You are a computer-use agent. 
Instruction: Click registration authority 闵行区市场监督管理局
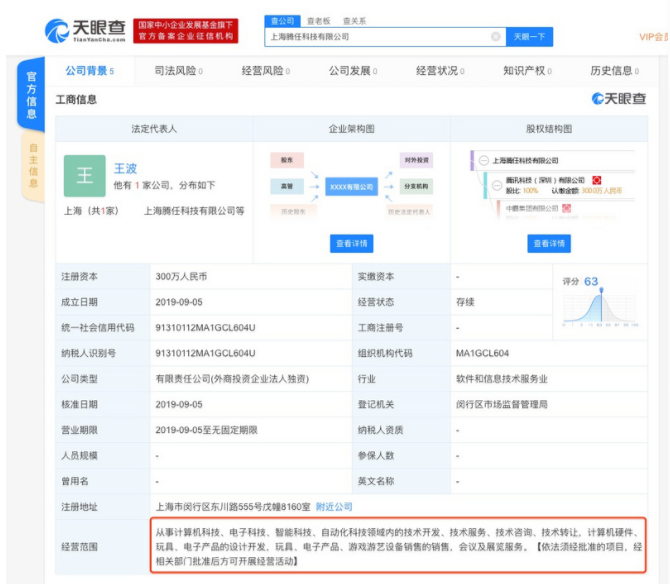pyautogui.click(x=502, y=405)
